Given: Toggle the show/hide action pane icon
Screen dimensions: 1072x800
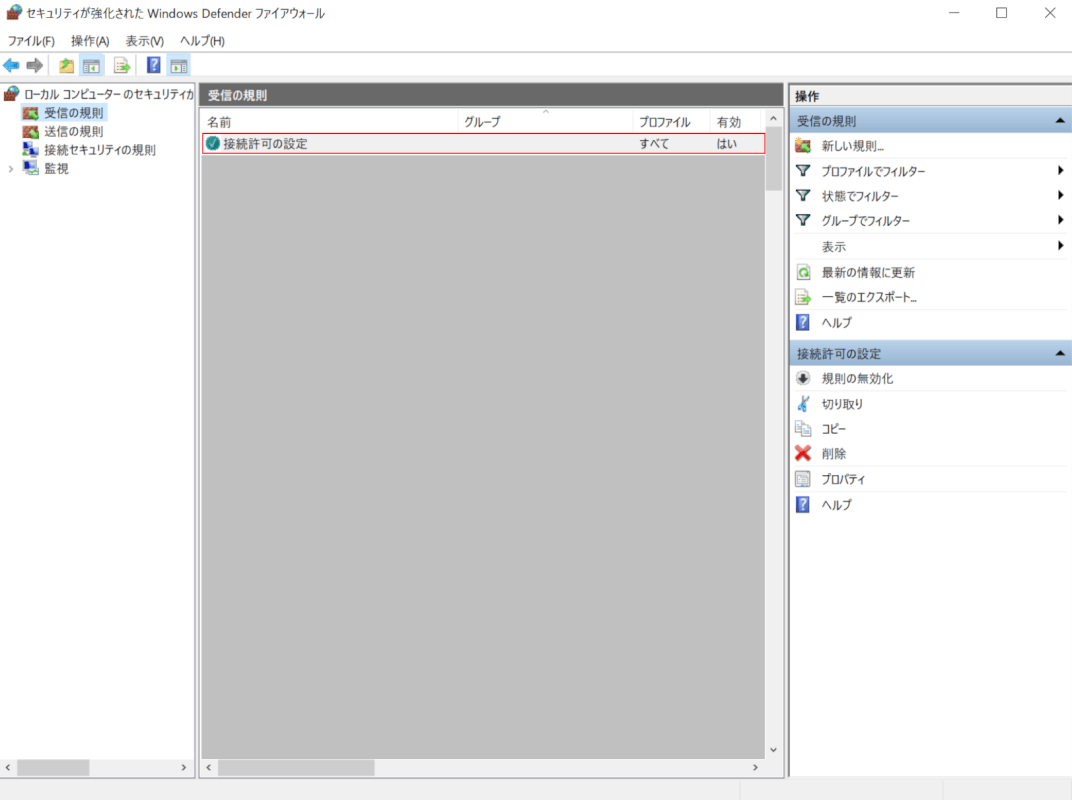Looking at the screenshot, I should [179, 66].
